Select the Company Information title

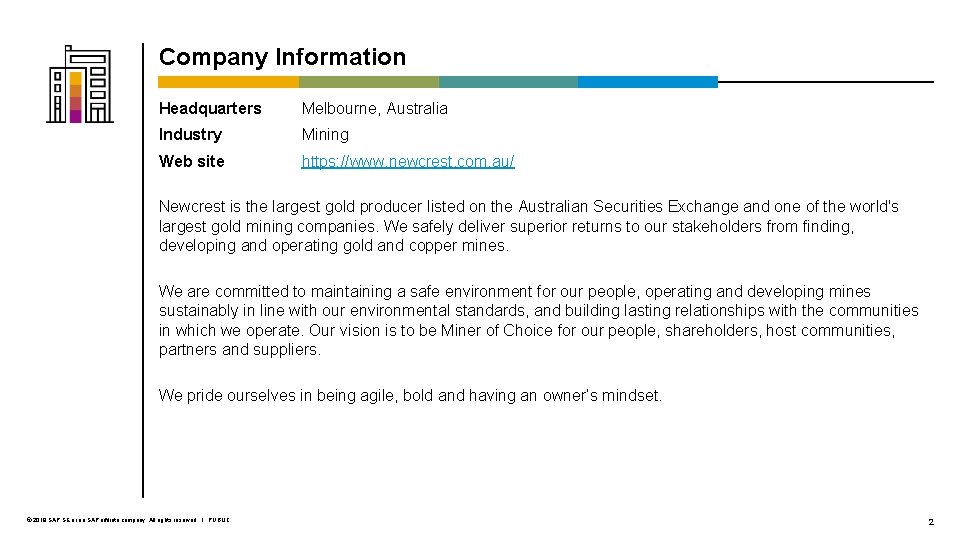click(x=282, y=57)
